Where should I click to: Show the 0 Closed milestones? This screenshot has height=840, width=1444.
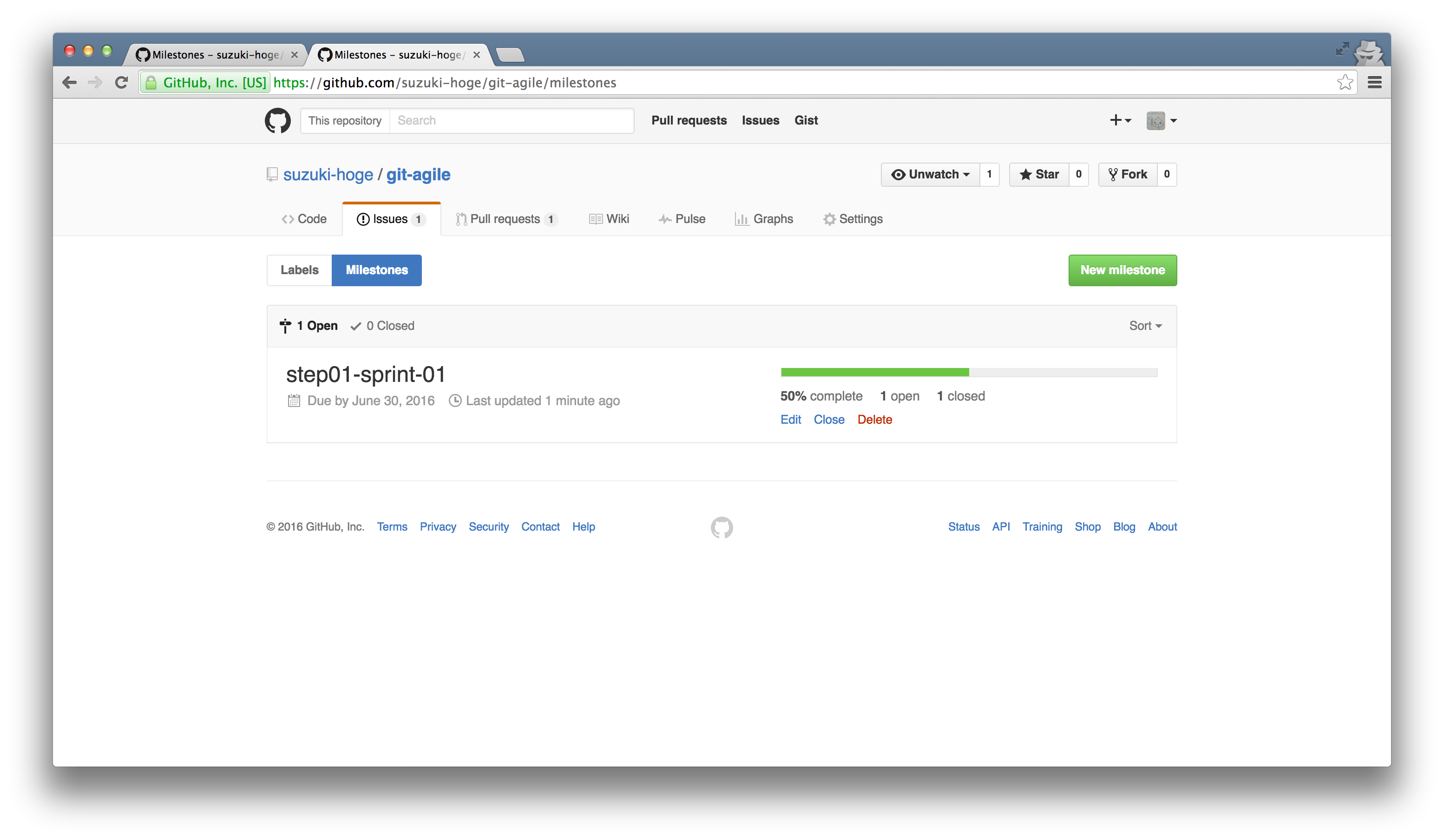(383, 326)
